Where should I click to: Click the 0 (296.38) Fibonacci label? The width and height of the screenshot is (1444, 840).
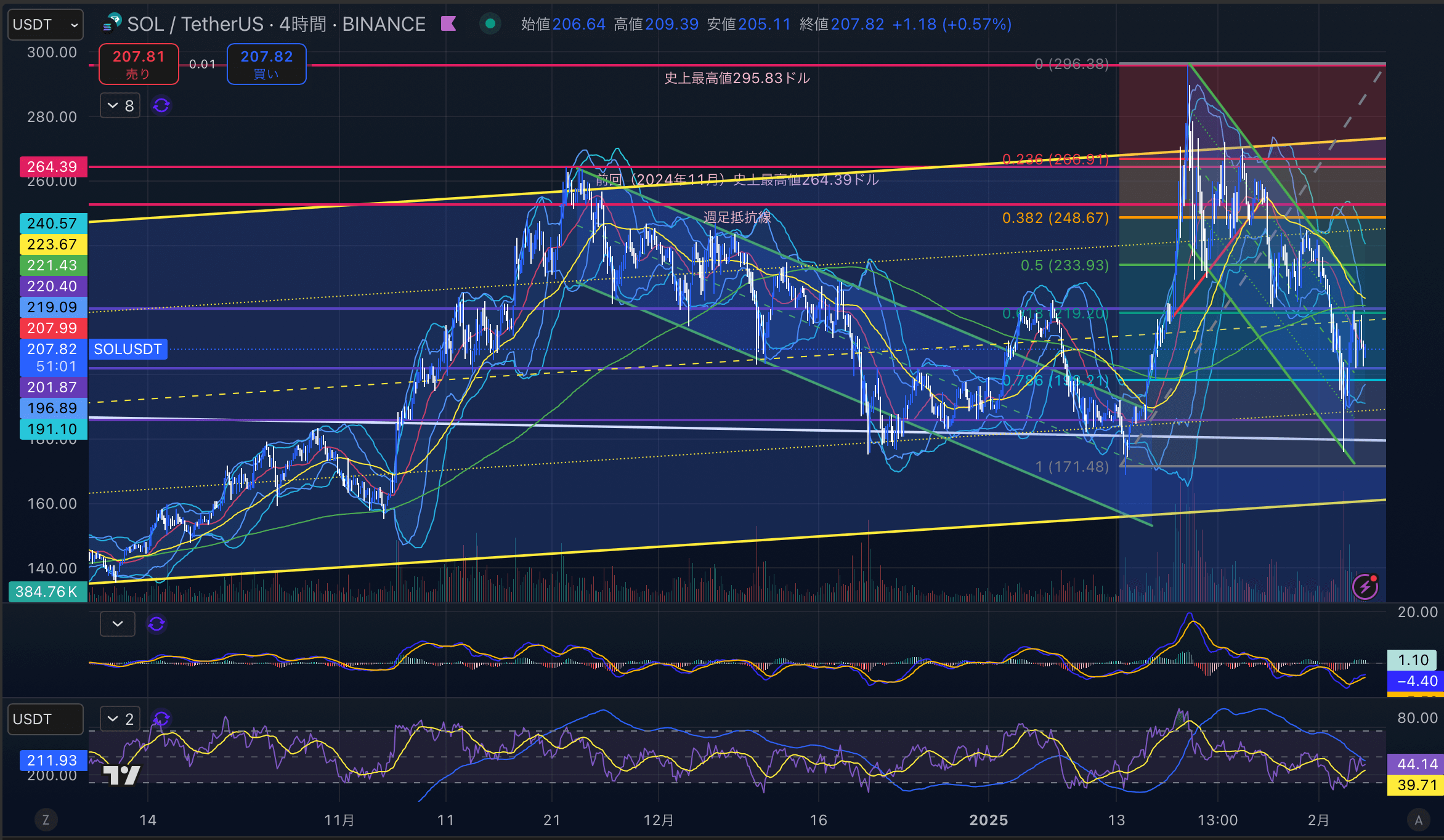[1072, 64]
